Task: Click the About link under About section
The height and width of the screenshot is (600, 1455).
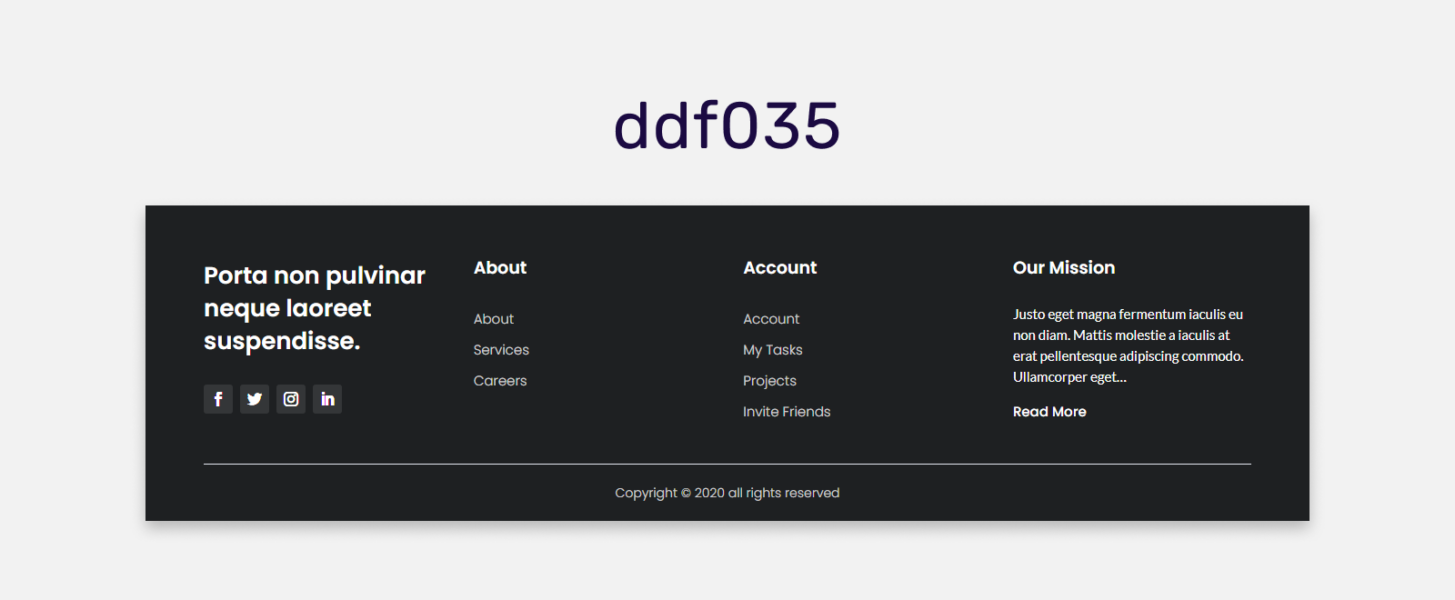Action: coord(493,318)
